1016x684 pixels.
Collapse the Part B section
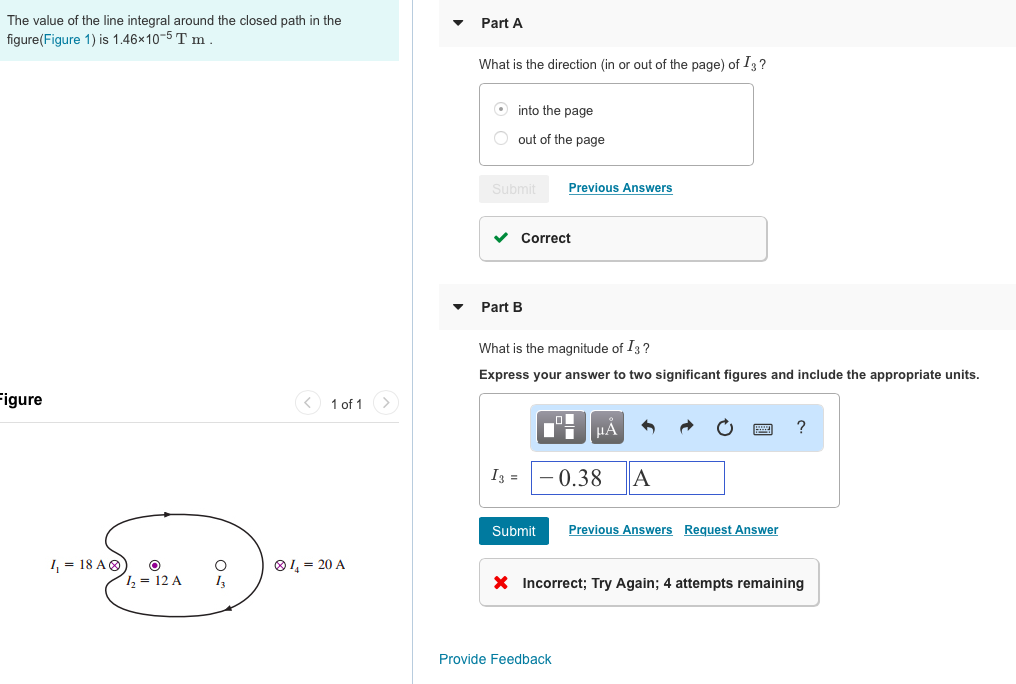click(457, 307)
